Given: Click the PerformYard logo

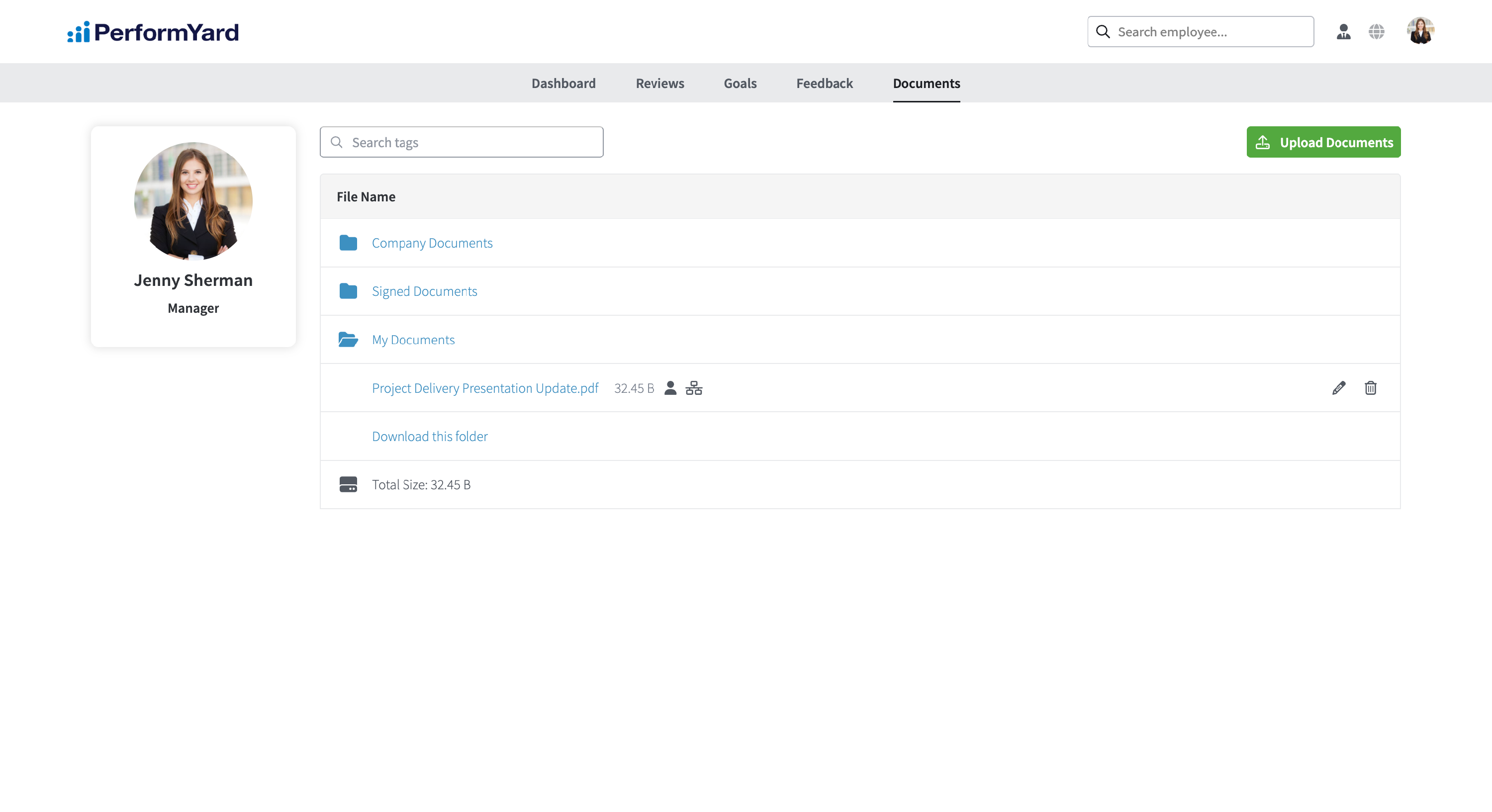Looking at the screenshot, I should point(153,32).
